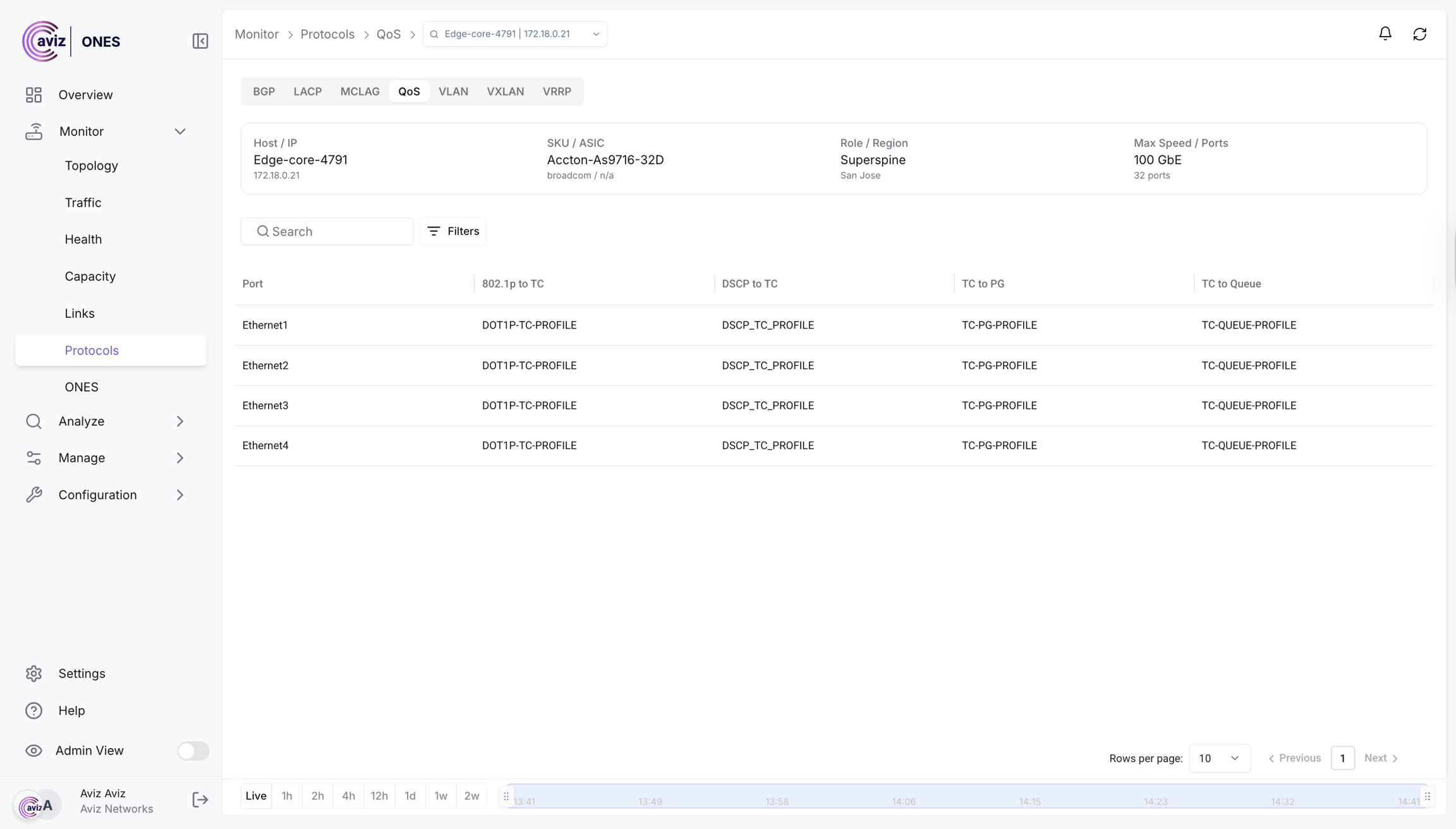Collapse the sidebar panel icon

tap(200, 41)
